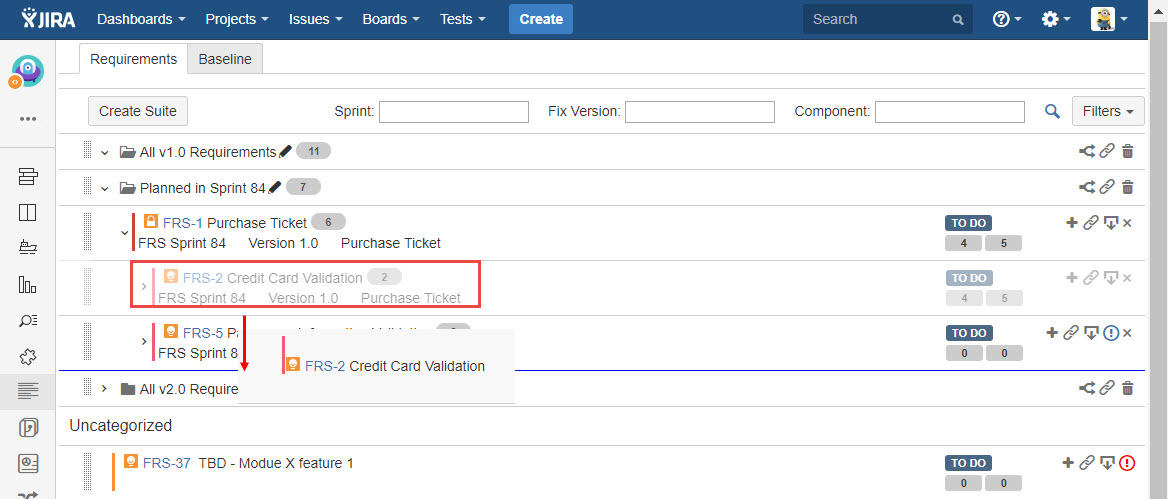Collapse the All v1.0 Requirements suite
1168x499 pixels.
pos(104,152)
